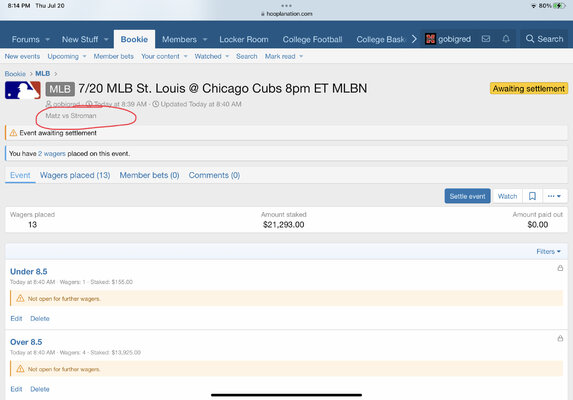This screenshot has width=573, height=400.
Task: Open the 2 wagers link
Action: [x=52, y=154]
